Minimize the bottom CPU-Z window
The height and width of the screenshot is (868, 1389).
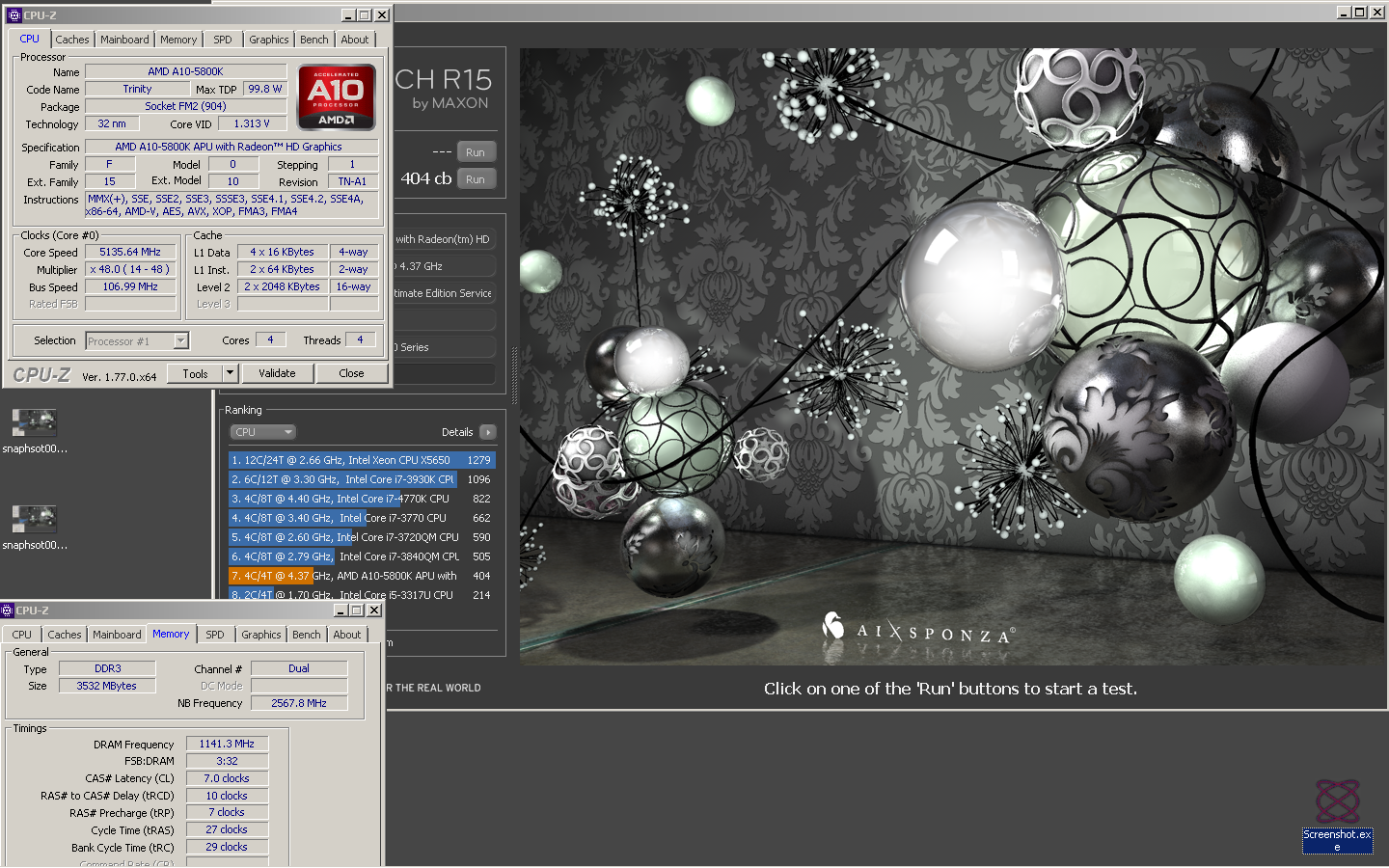(340, 610)
